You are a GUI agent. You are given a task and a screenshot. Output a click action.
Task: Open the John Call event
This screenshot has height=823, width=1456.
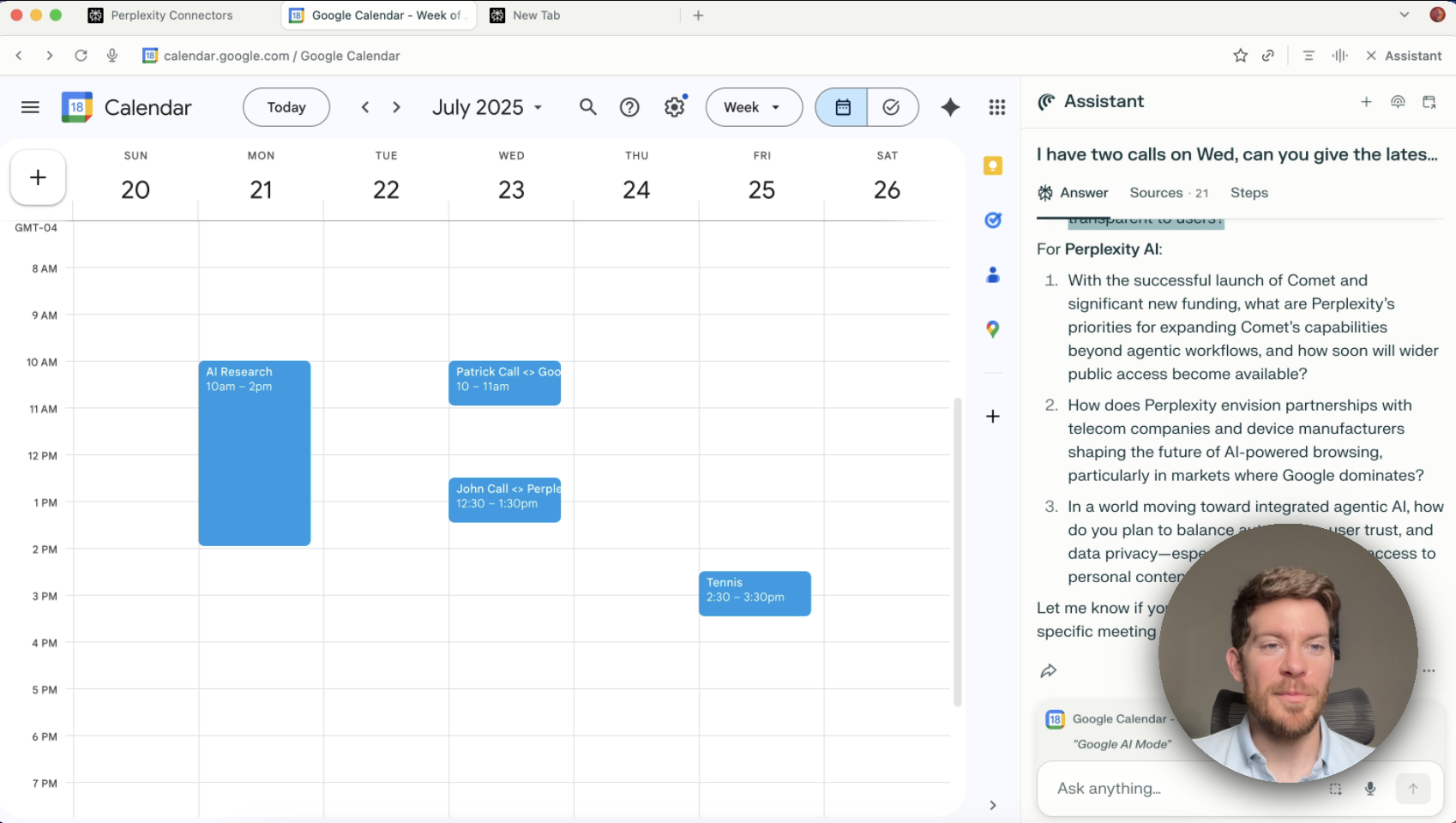[505, 500]
